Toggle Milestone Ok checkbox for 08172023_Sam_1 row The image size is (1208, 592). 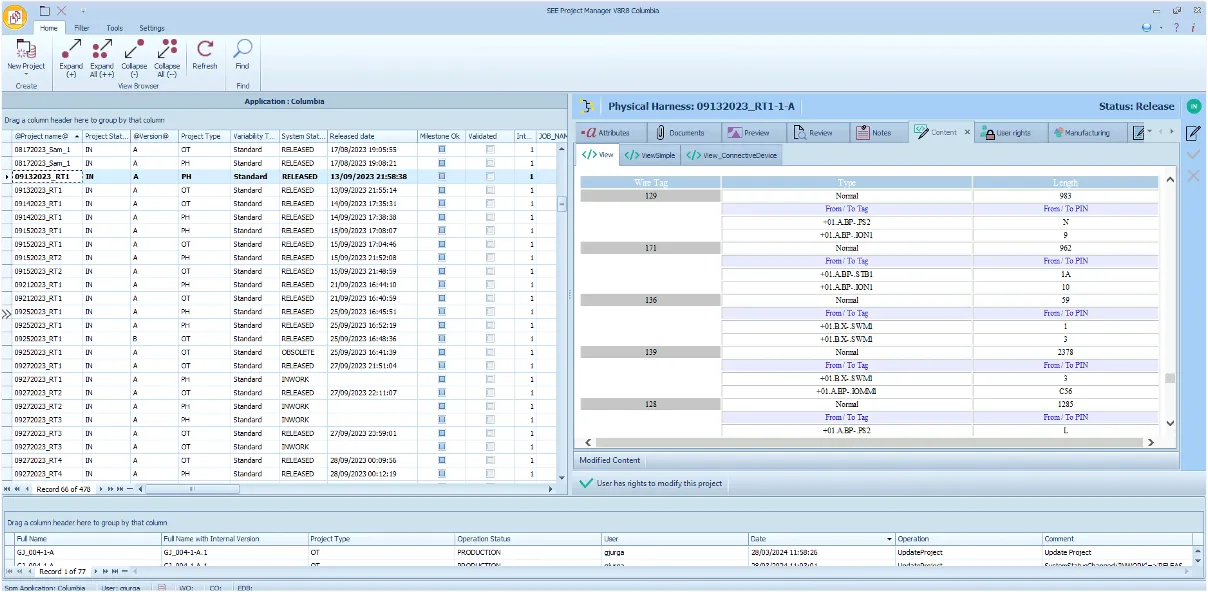(x=441, y=149)
